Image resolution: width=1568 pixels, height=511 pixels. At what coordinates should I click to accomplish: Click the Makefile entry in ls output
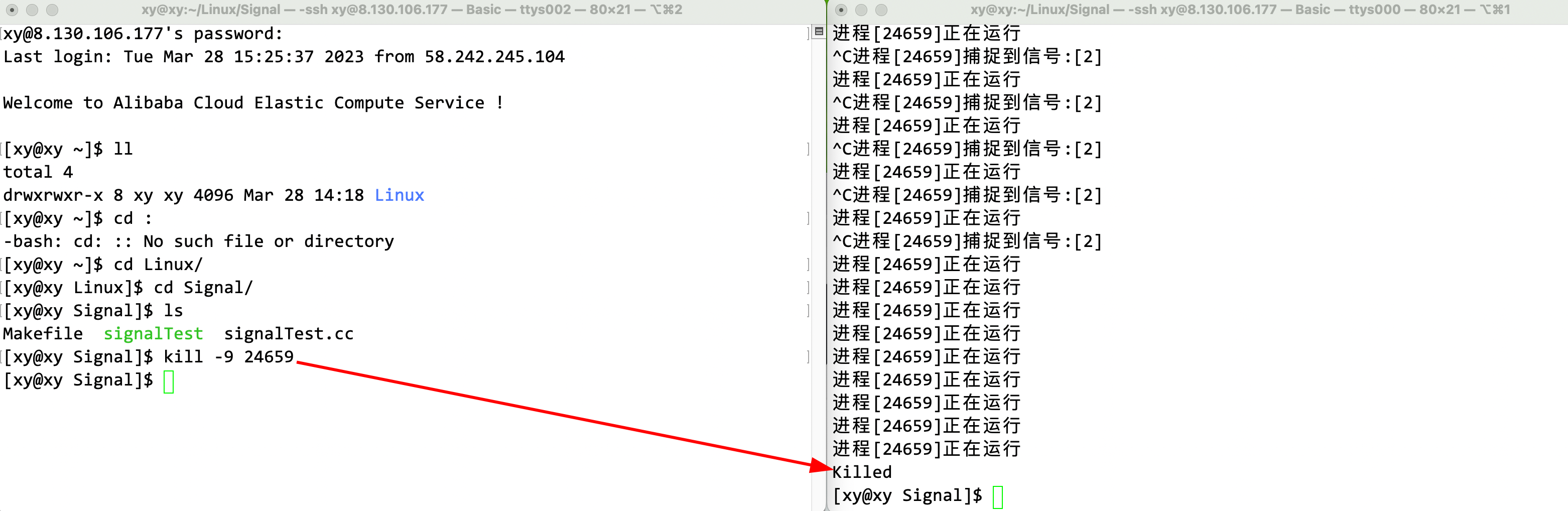43,334
